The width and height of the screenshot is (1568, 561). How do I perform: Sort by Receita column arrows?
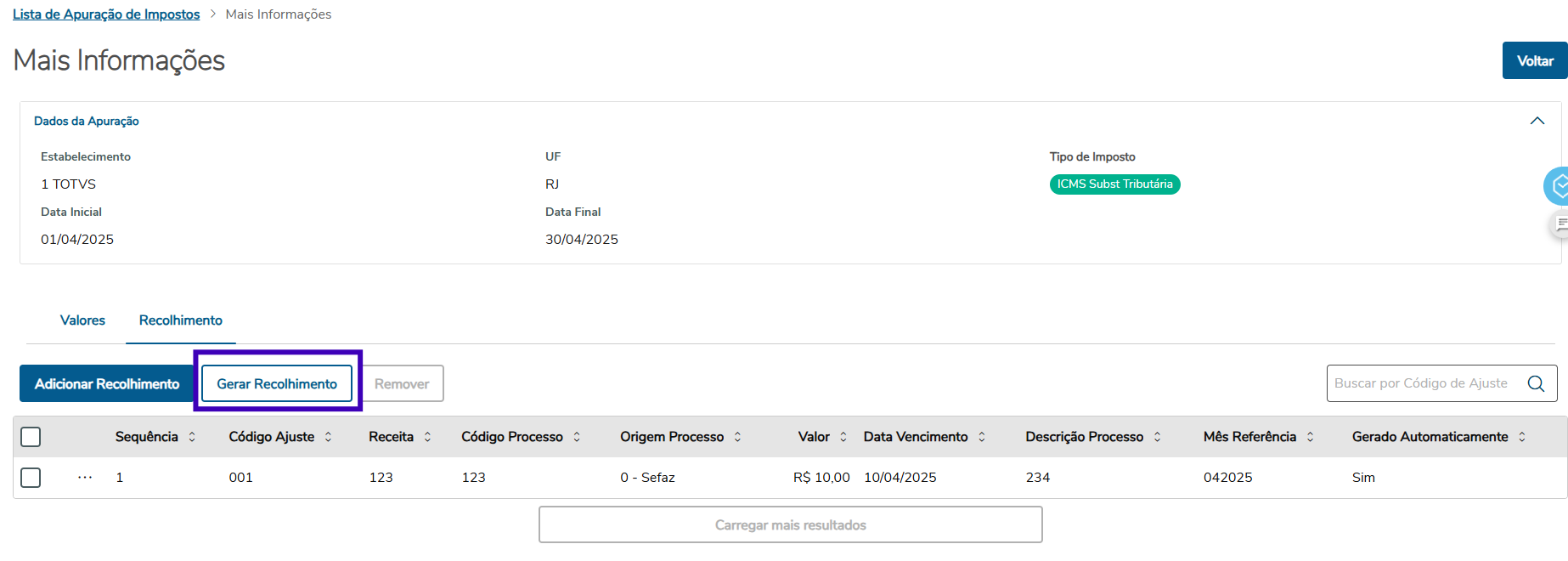(x=427, y=437)
